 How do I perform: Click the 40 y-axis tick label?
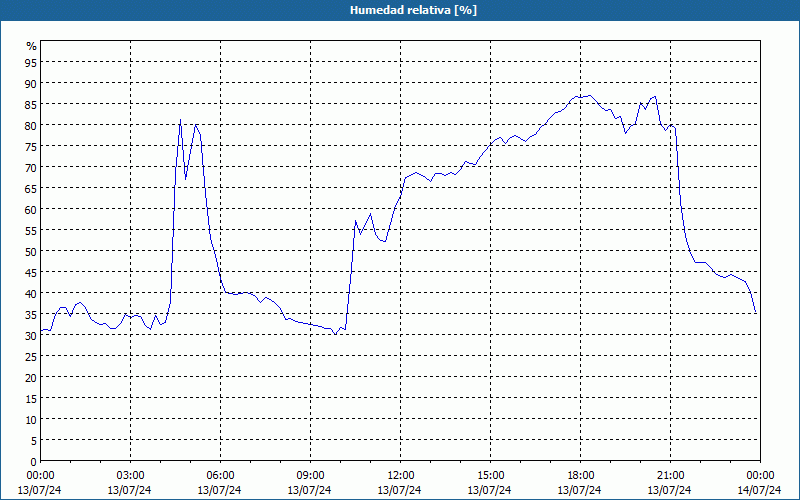(31, 293)
